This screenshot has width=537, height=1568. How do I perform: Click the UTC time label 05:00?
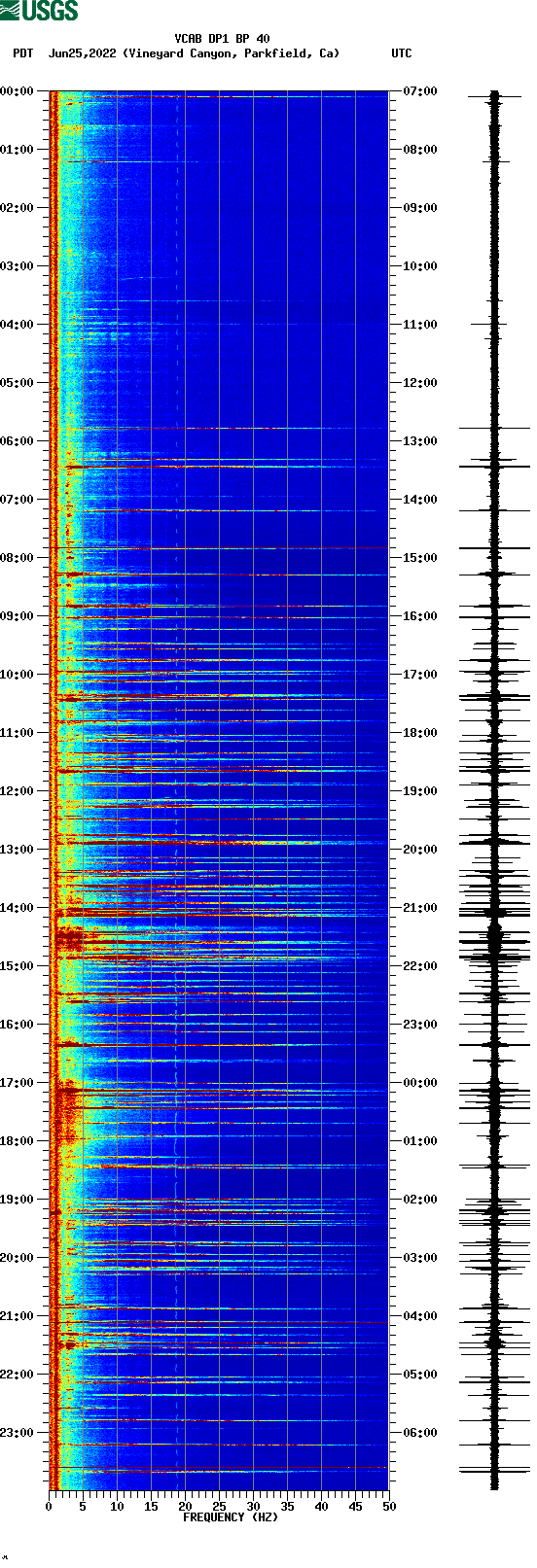420,1375
